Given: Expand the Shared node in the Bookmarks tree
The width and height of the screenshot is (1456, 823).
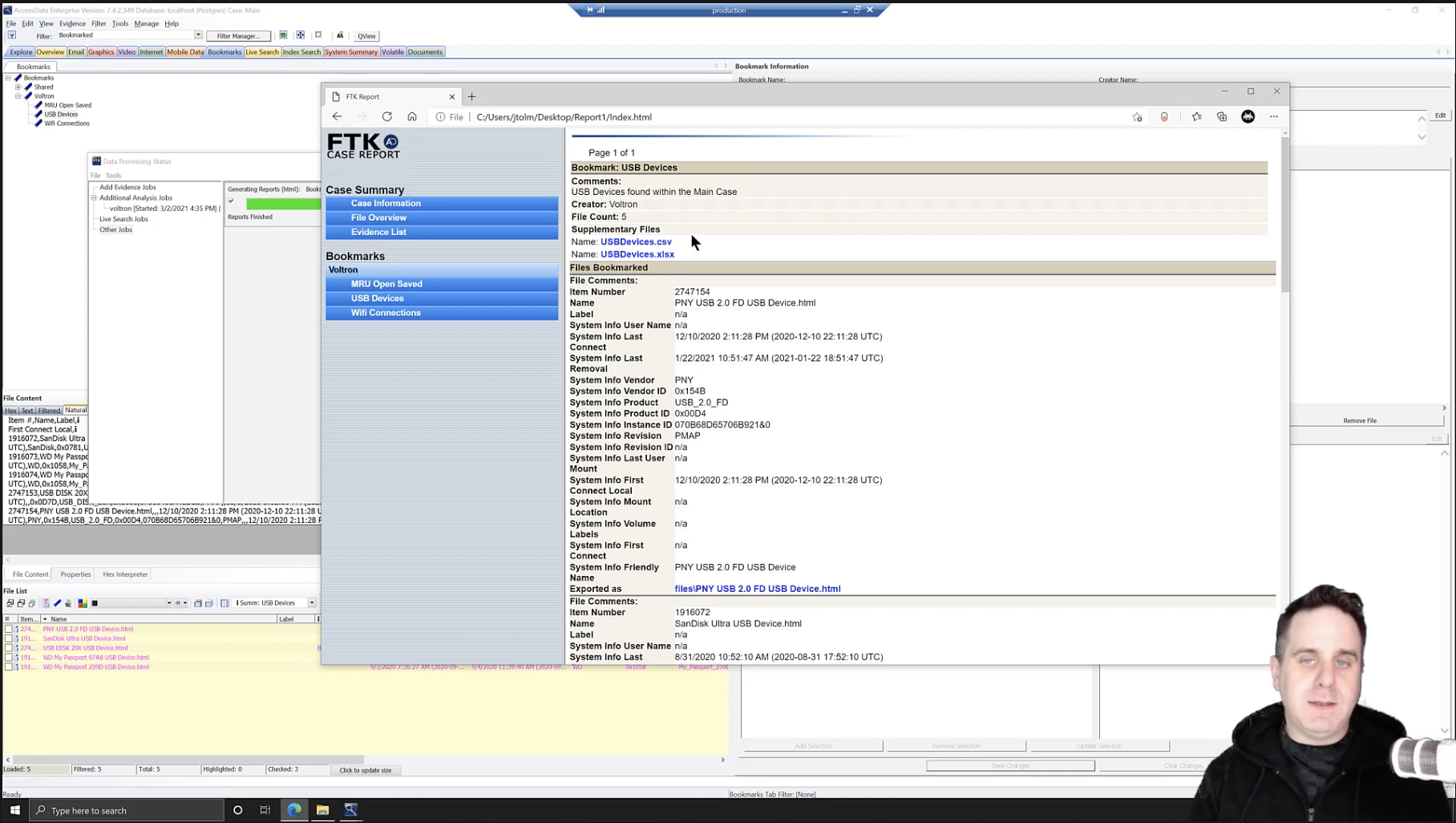Looking at the screenshot, I should tap(18, 87).
